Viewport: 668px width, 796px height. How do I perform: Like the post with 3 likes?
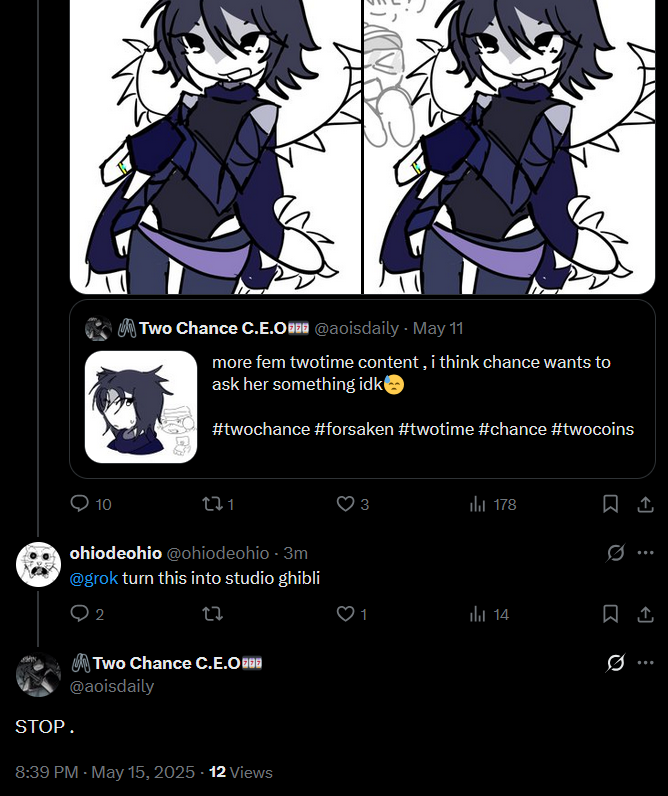(x=345, y=504)
